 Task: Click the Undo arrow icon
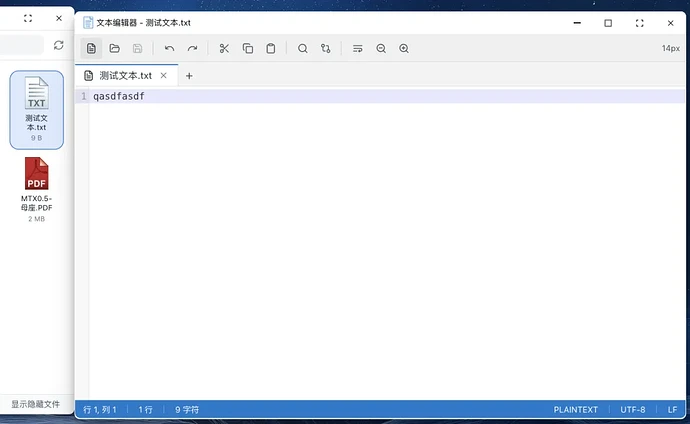[169, 48]
